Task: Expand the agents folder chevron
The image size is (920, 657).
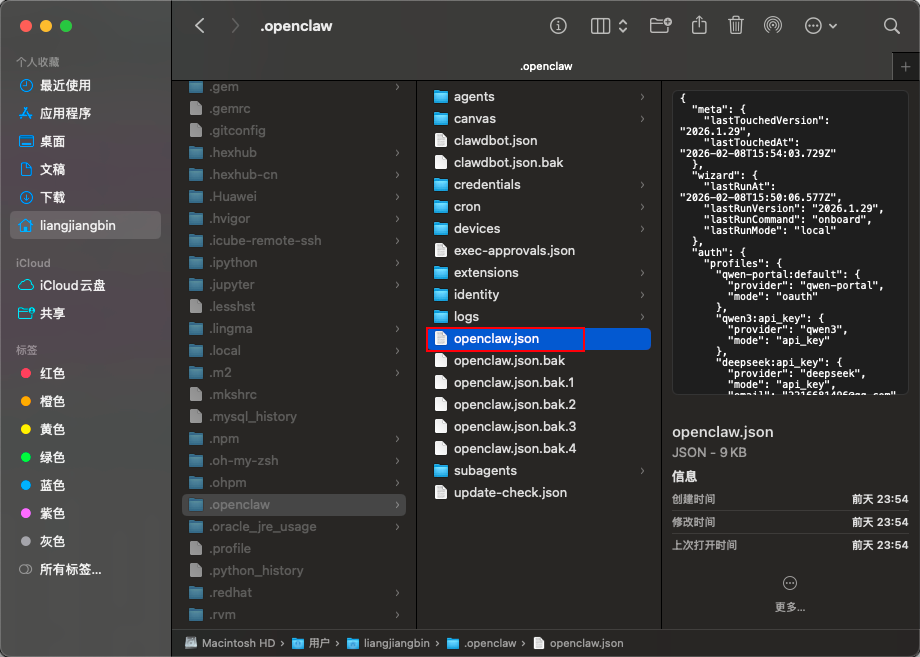Action: pyautogui.click(x=642, y=97)
